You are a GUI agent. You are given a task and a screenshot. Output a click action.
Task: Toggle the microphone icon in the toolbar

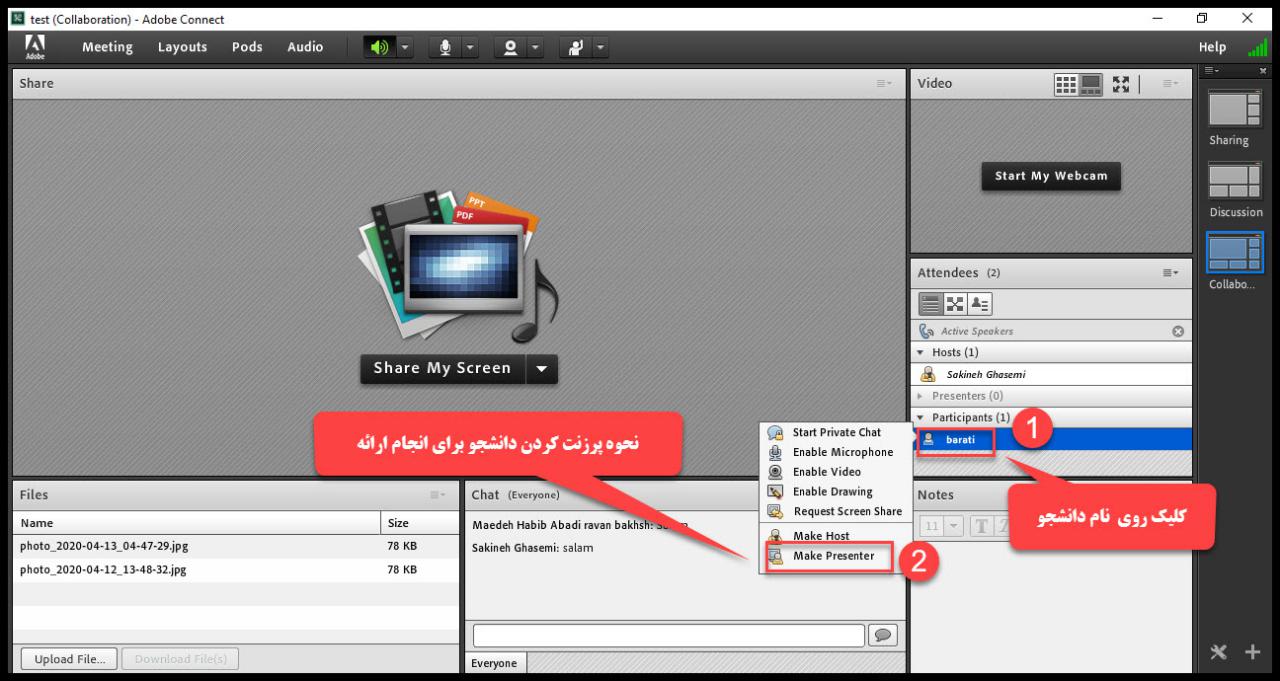coord(445,47)
